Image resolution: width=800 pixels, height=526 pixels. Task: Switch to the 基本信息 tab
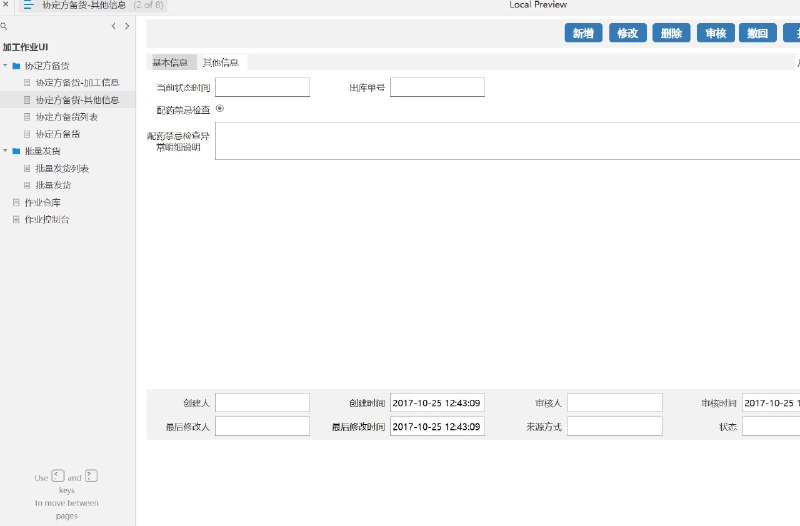click(171, 62)
